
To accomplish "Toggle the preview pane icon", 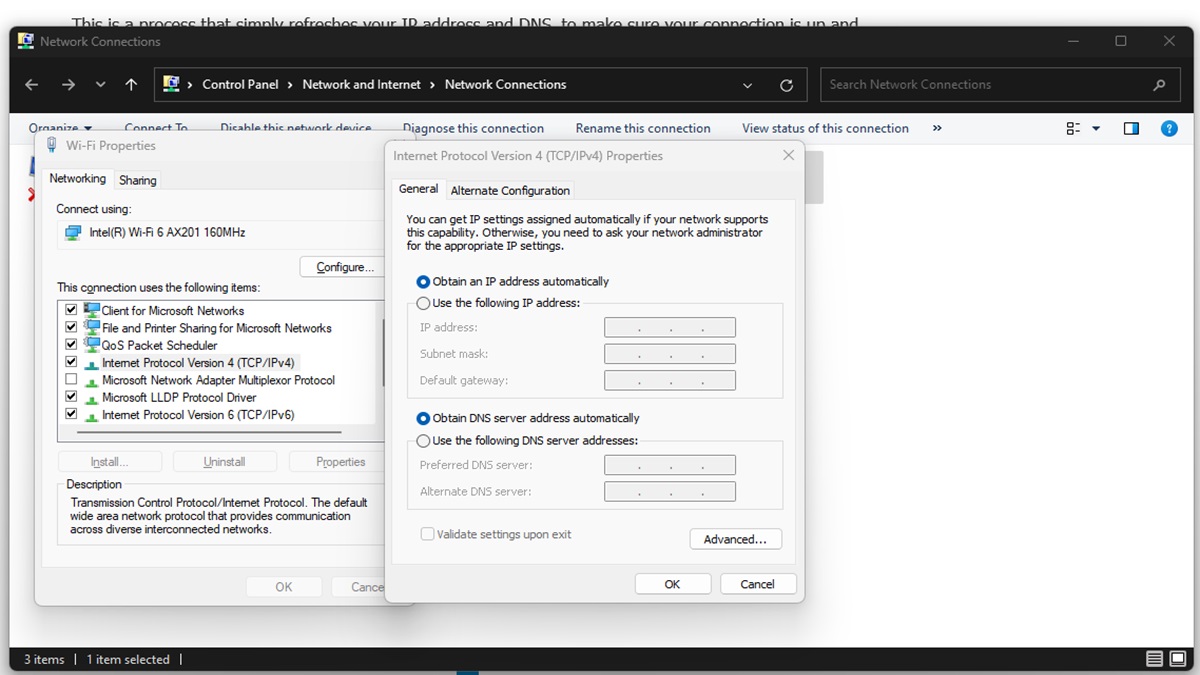I will click(1131, 128).
